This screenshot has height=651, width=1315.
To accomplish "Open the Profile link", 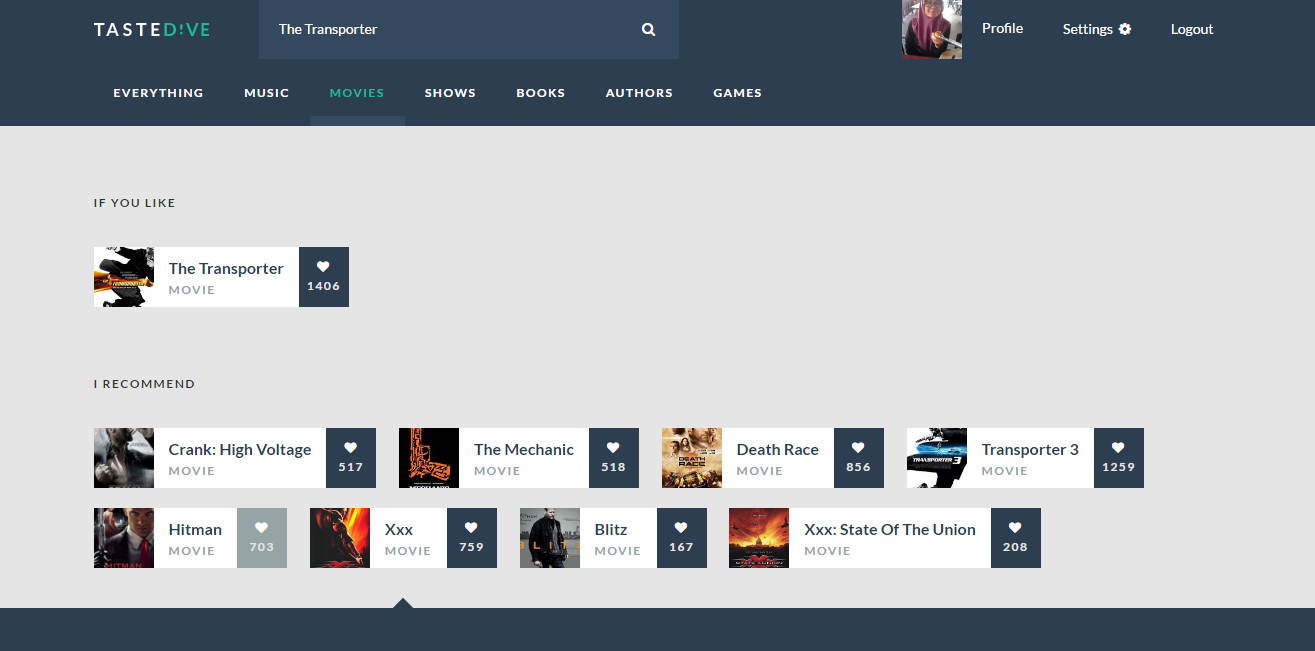I will 1002,29.
